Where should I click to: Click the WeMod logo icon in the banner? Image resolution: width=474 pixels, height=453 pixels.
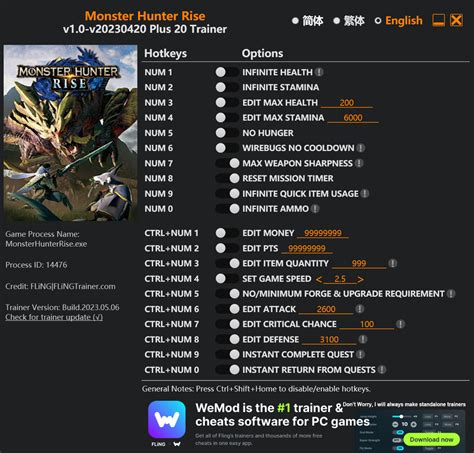pos(167,419)
